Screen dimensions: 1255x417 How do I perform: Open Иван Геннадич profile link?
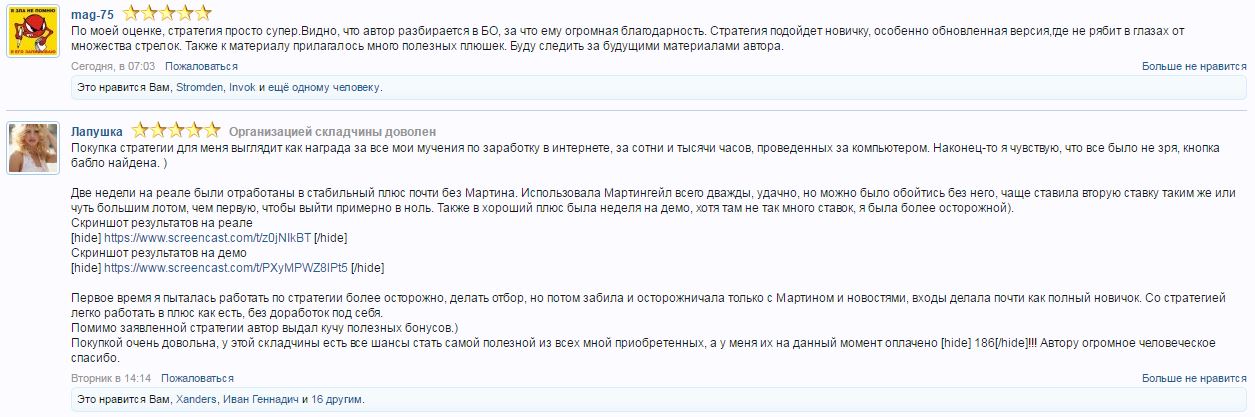point(262,400)
